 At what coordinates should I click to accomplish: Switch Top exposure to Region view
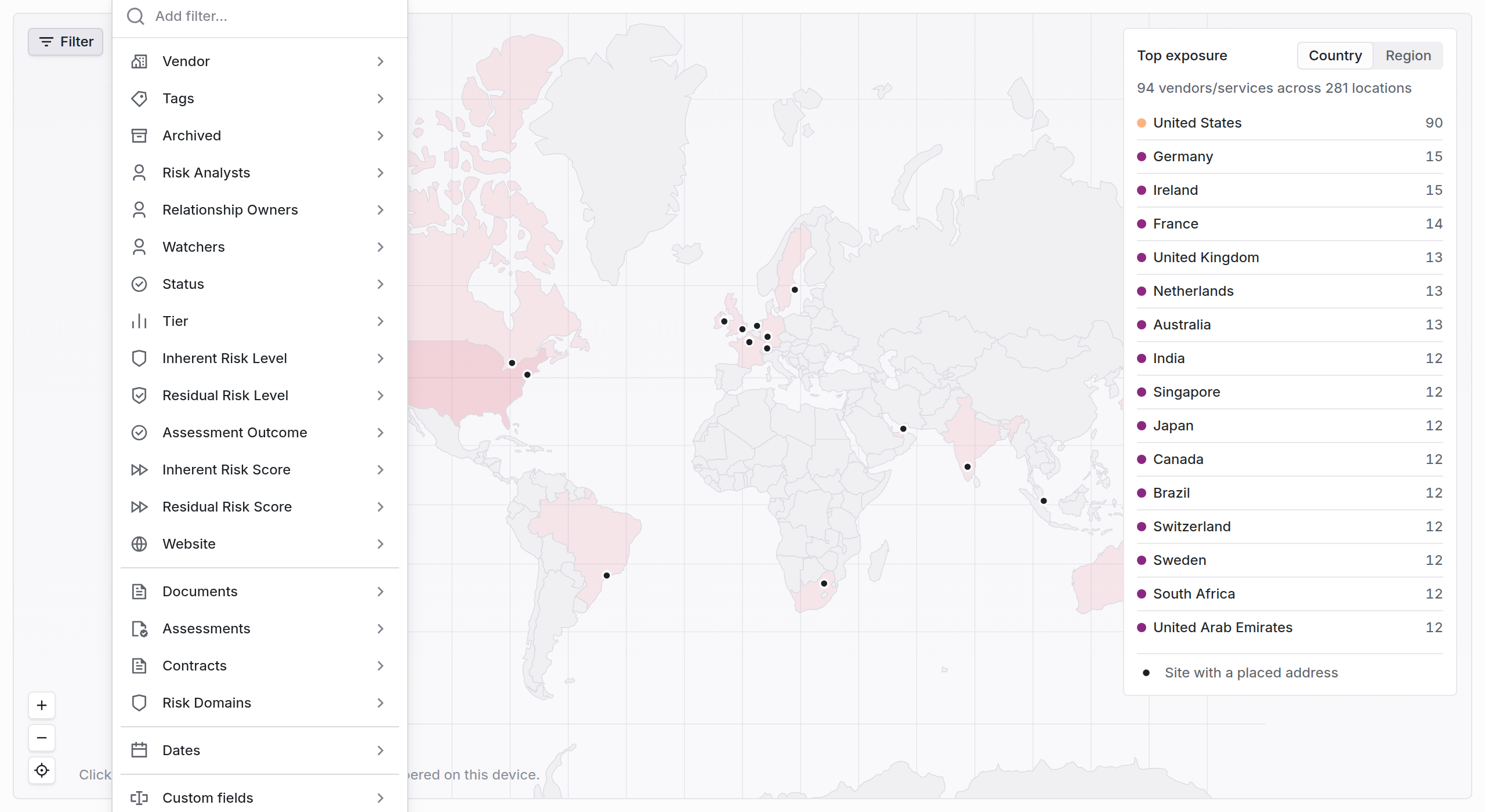click(1408, 56)
